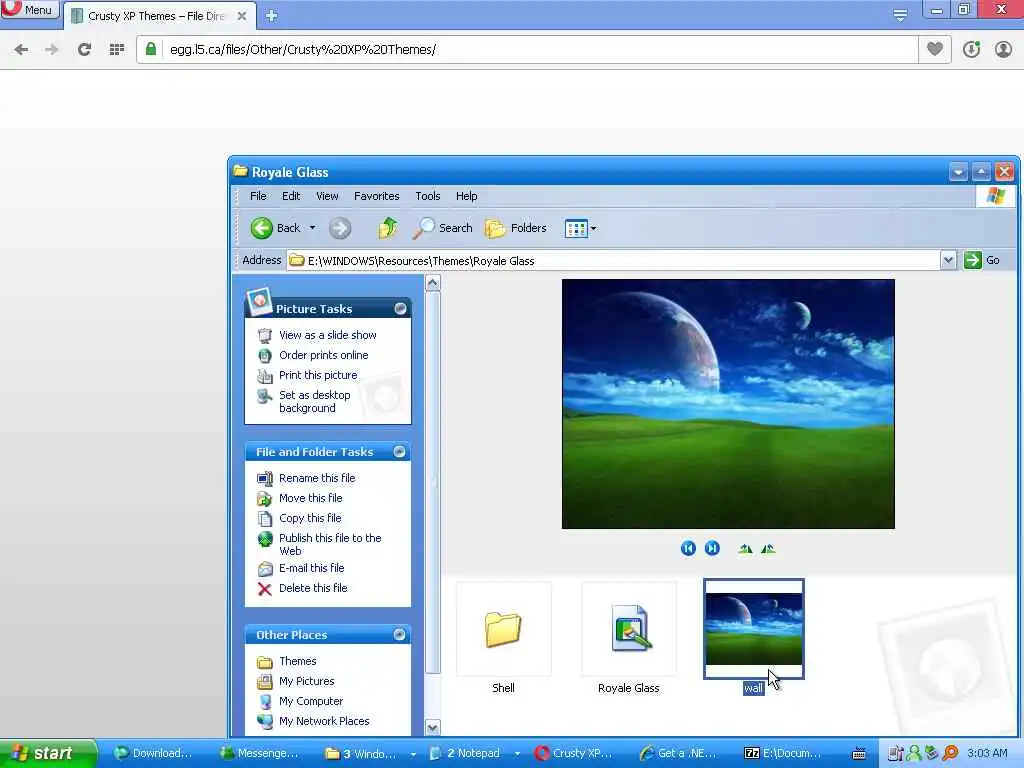Click View as a slide show

pyautogui.click(x=327, y=335)
